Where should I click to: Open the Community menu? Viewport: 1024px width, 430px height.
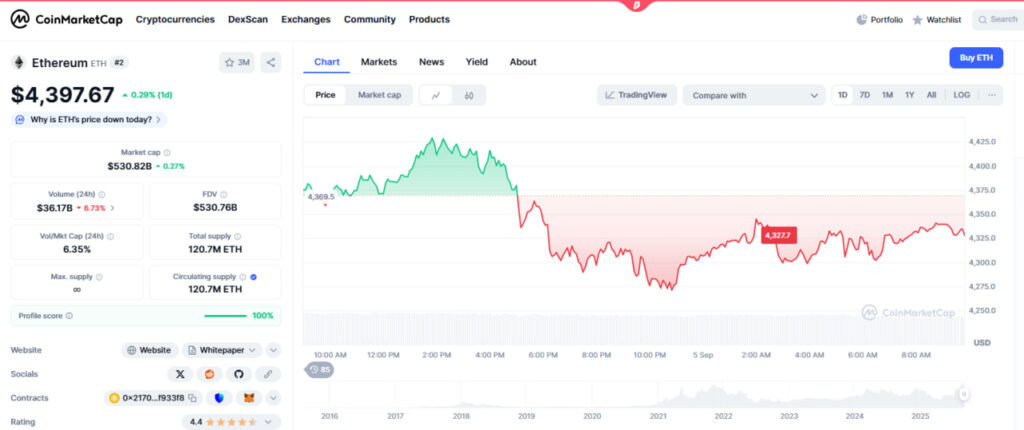pyautogui.click(x=370, y=20)
